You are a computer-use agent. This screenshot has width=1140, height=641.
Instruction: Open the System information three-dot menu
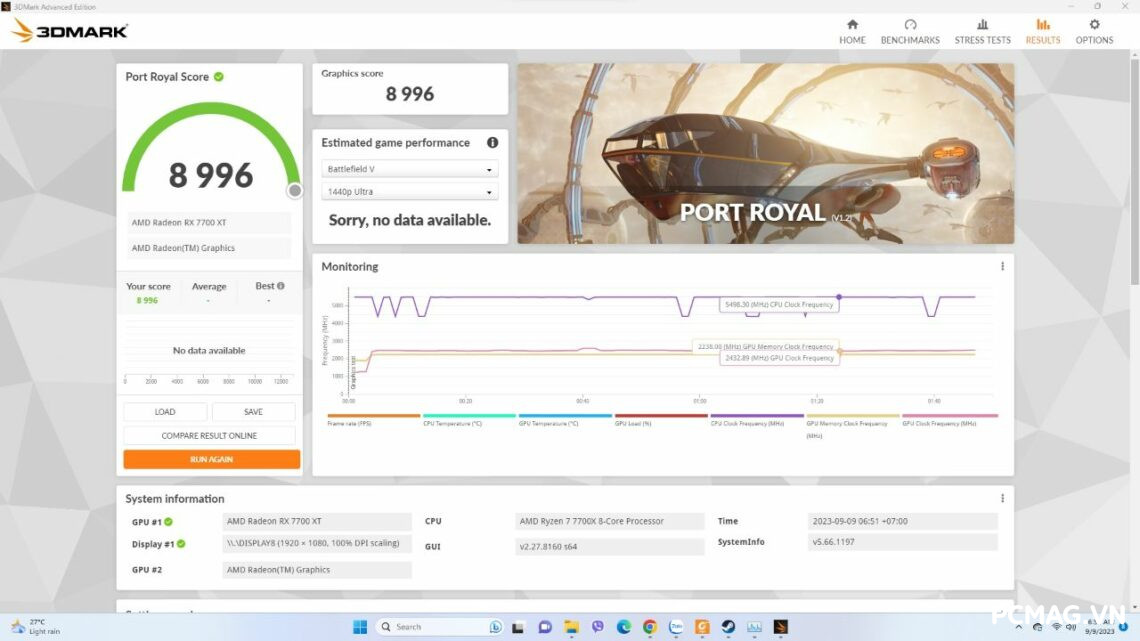[x=1002, y=497]
